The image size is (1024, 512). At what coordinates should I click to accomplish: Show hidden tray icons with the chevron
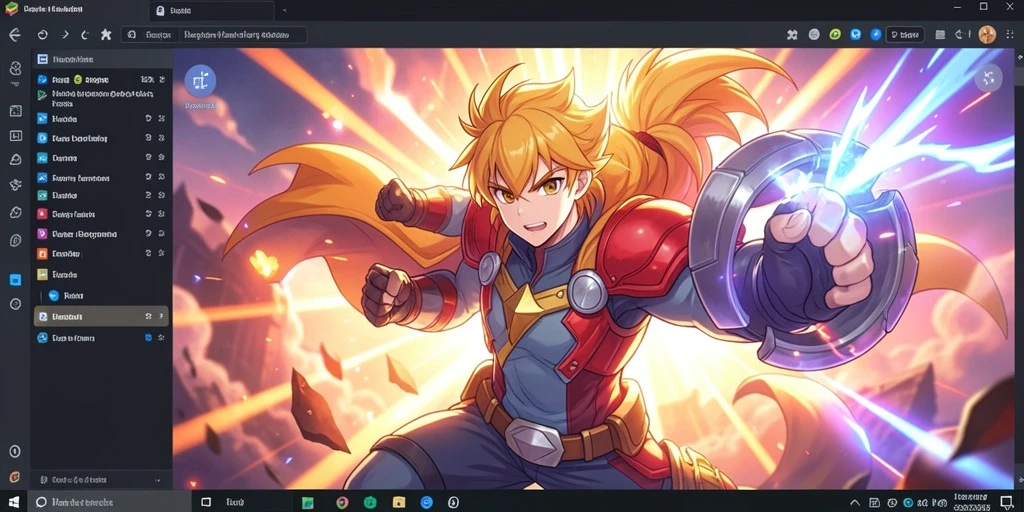pos(855,502)
